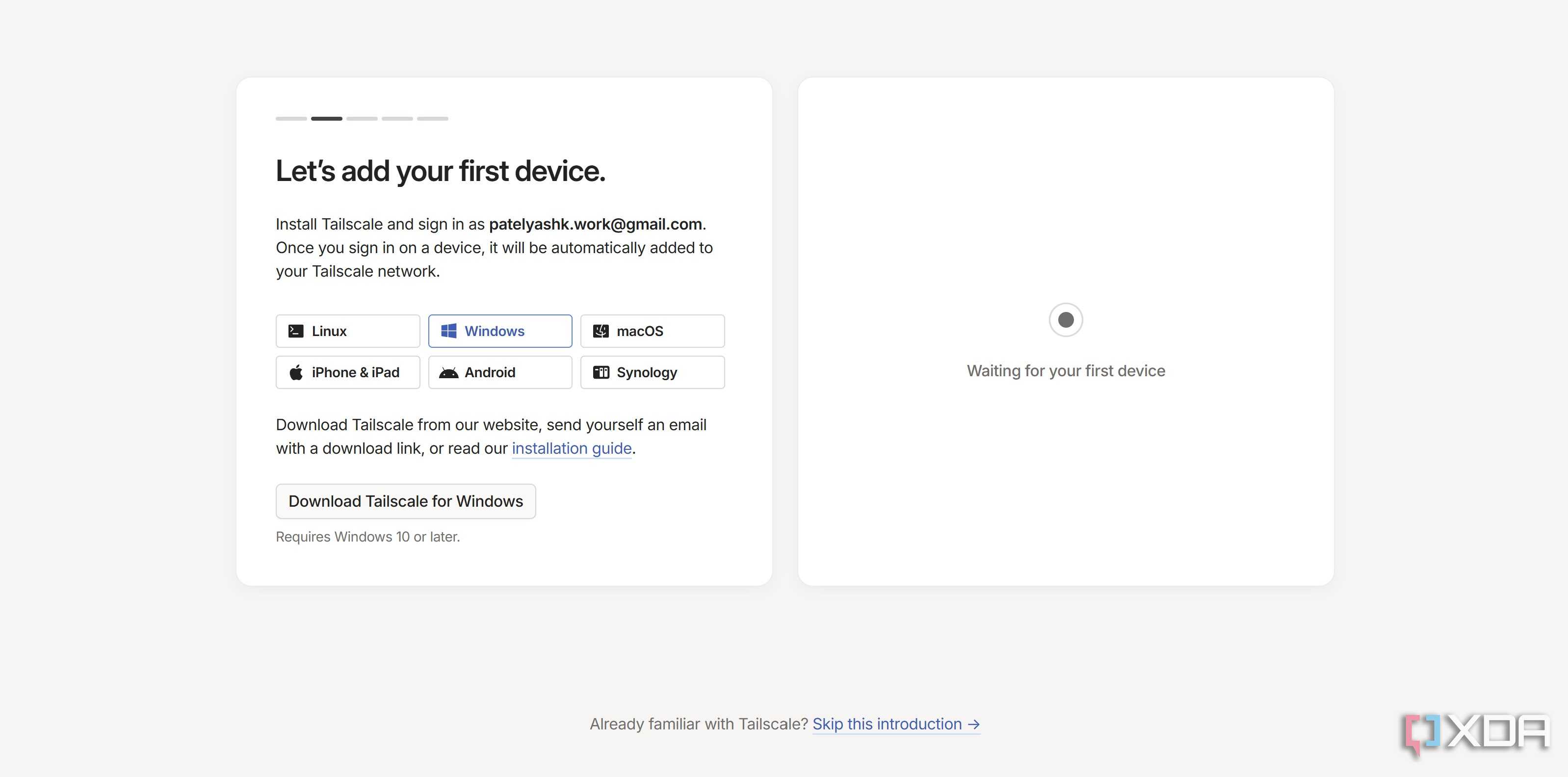The image size is (1568, 777).
Task: Go to the first onboarding step indicator
Action: (x=291, y=119)
